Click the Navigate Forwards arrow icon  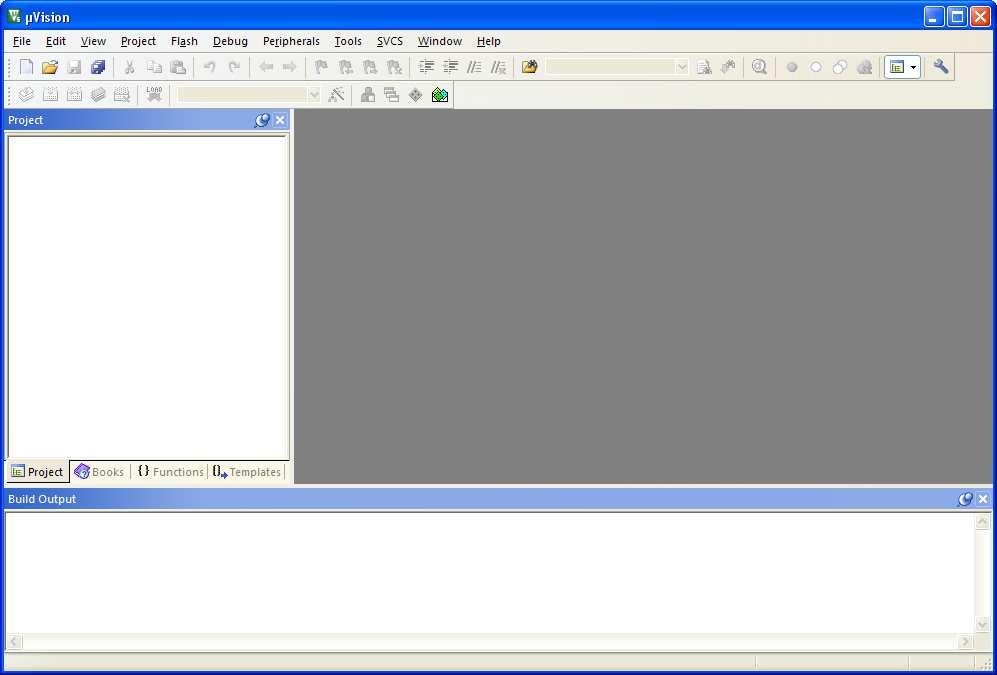click(x=289, y=67)
